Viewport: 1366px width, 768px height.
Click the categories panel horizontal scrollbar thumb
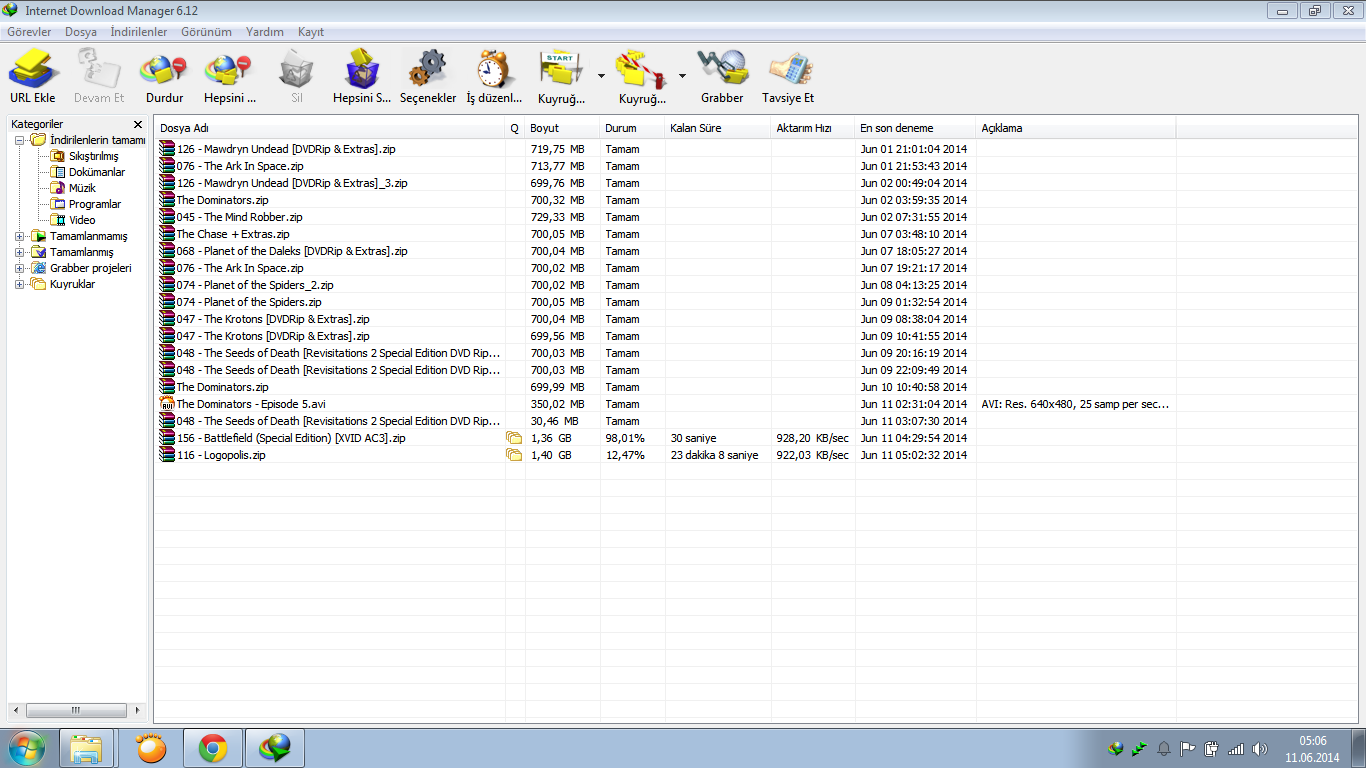[76, 710]
